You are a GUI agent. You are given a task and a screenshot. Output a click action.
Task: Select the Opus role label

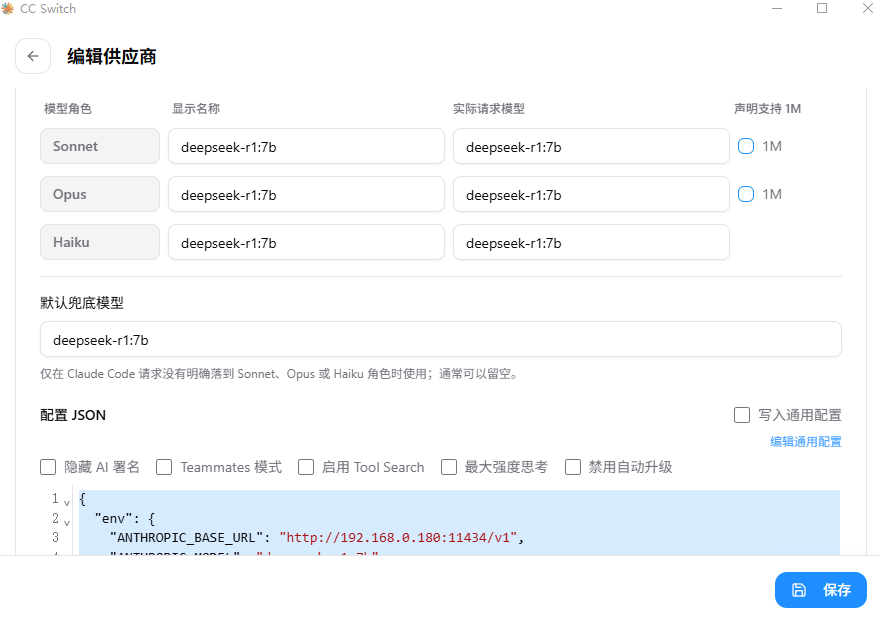tap(100, 194)
